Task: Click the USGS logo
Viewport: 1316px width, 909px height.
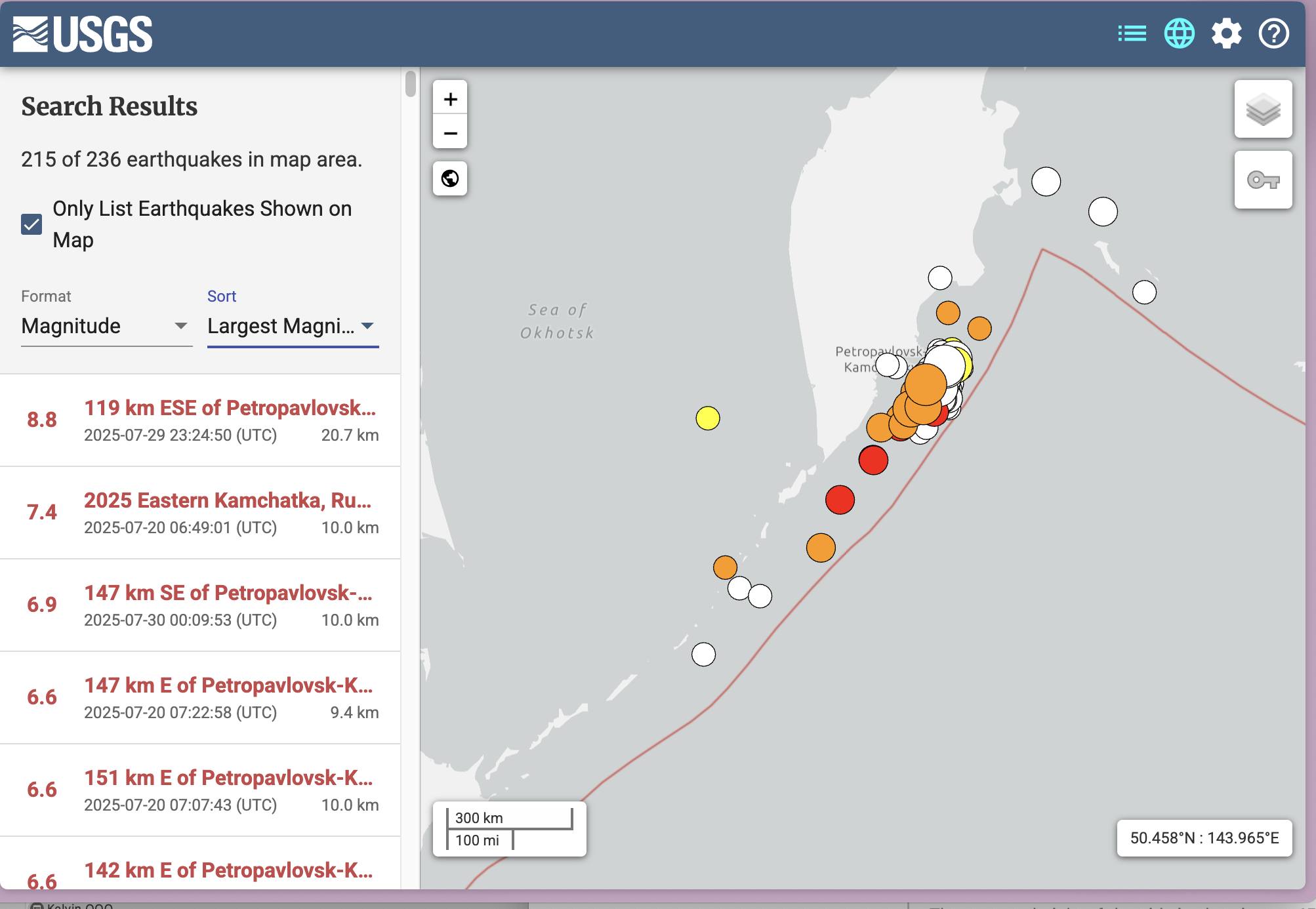Action: (83, 34)
